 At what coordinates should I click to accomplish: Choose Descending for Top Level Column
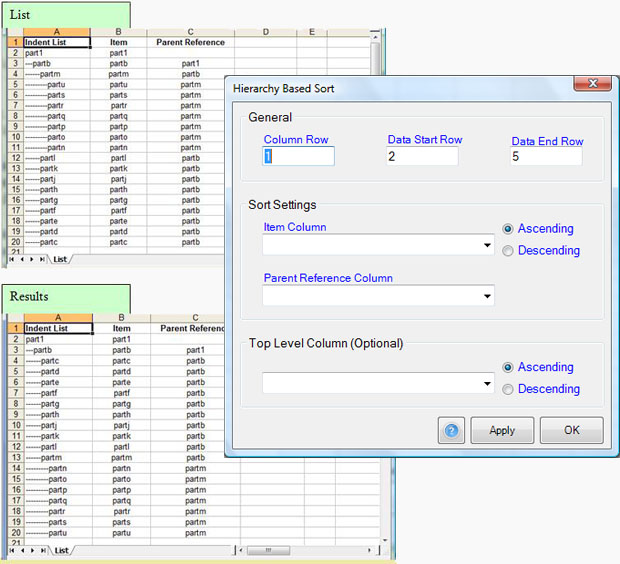pos(509,389)
